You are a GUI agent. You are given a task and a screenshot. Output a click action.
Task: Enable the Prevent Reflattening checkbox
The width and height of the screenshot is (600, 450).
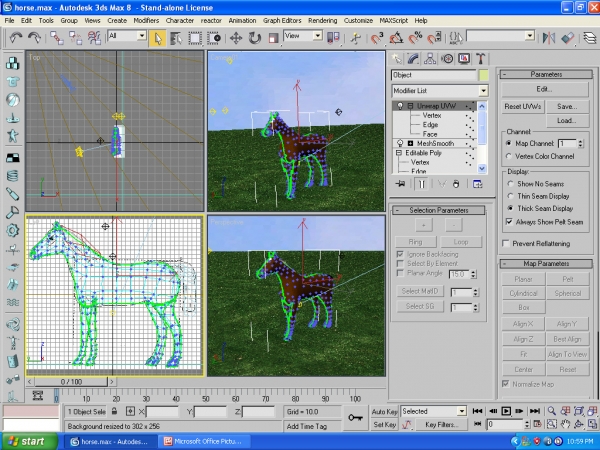point(506,244)
